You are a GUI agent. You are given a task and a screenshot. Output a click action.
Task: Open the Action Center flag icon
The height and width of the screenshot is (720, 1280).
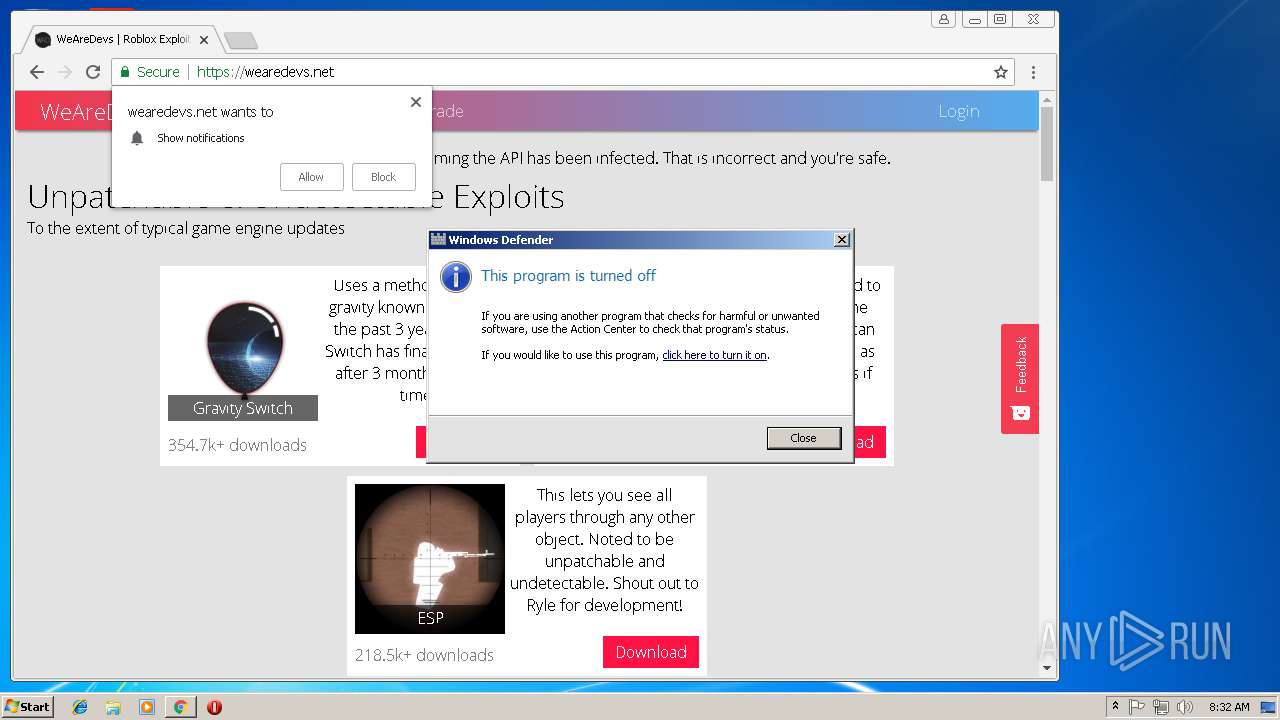pos(1137,707)
